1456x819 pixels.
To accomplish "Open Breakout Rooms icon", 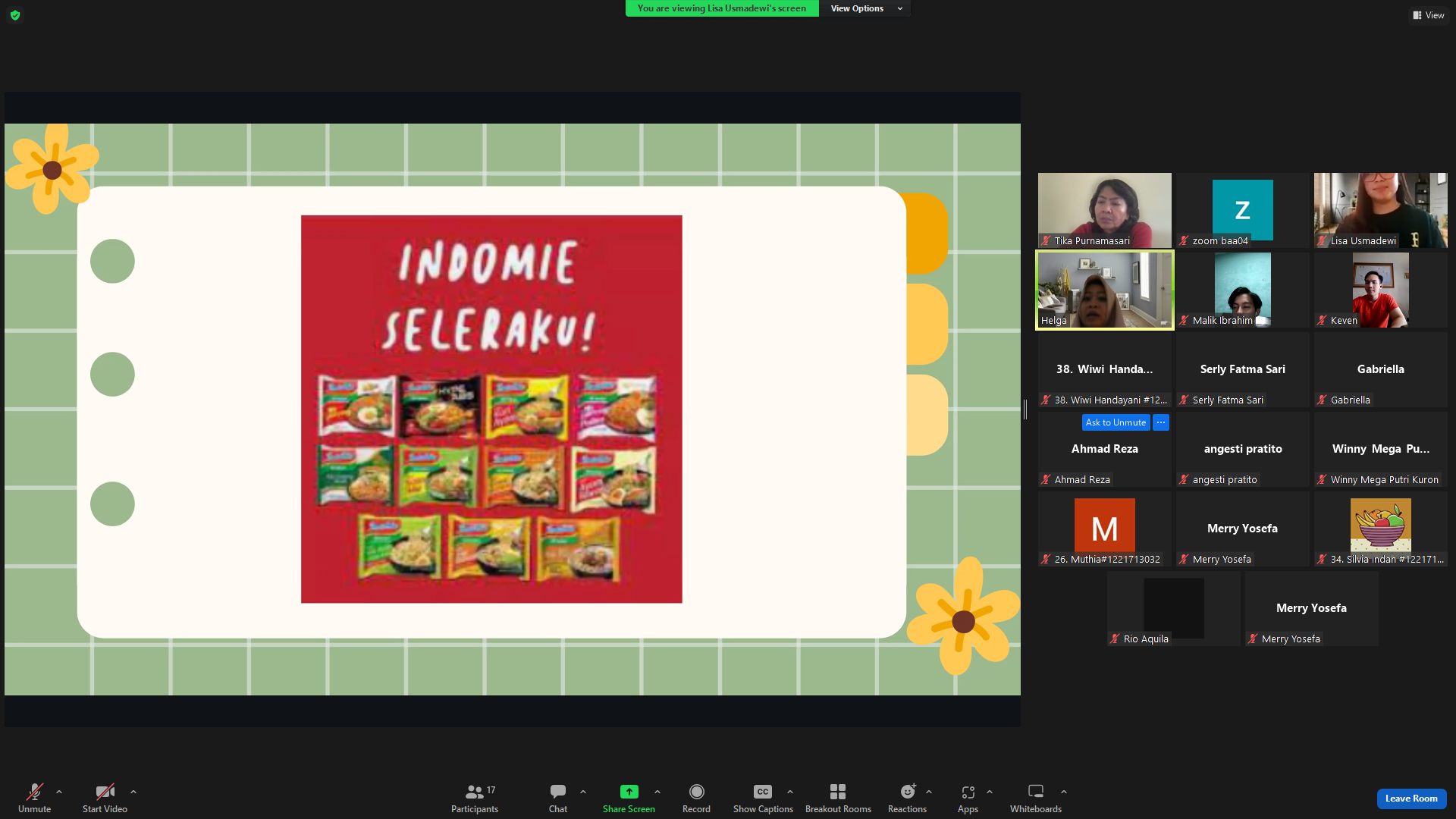I will 838,792.
